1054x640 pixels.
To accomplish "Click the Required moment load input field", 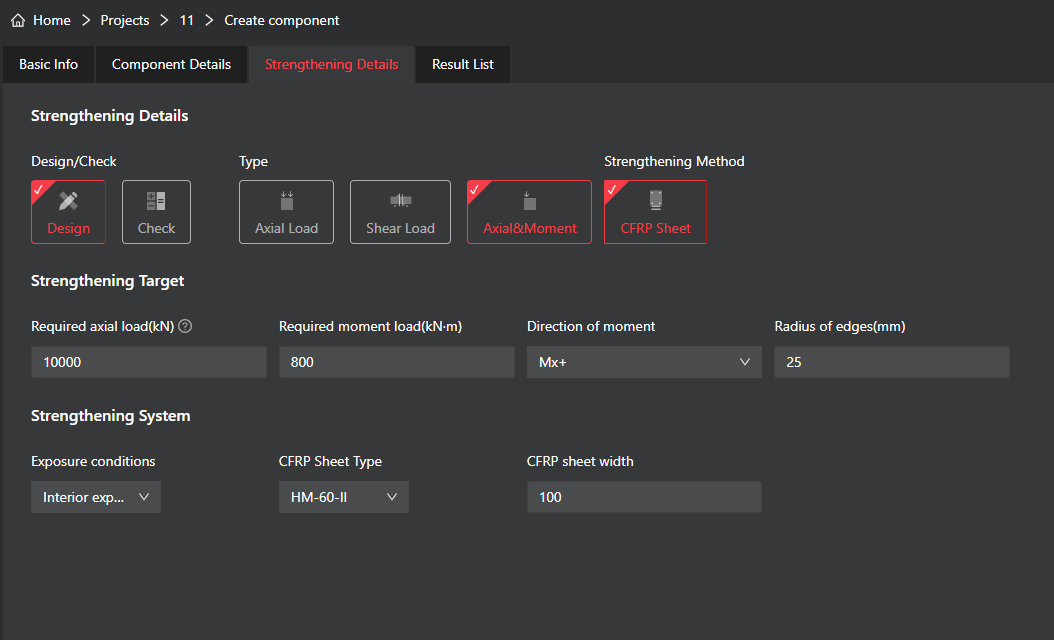I will [396, 362].
